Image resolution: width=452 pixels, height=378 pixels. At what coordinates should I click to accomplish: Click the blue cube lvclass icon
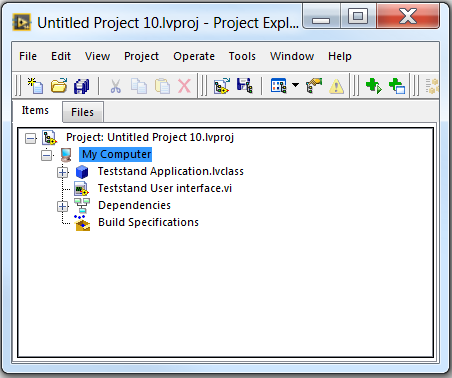pos(82,172)
